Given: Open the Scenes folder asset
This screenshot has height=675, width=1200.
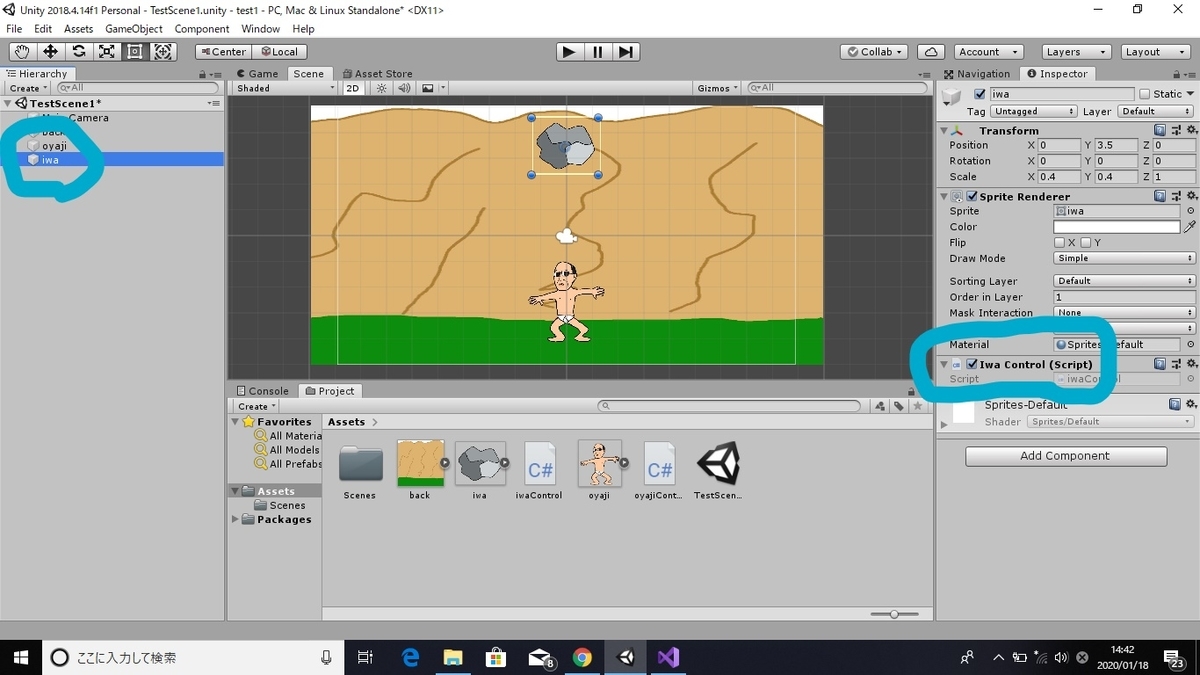Looking at the screenshot, I should [x=360, y=471].
